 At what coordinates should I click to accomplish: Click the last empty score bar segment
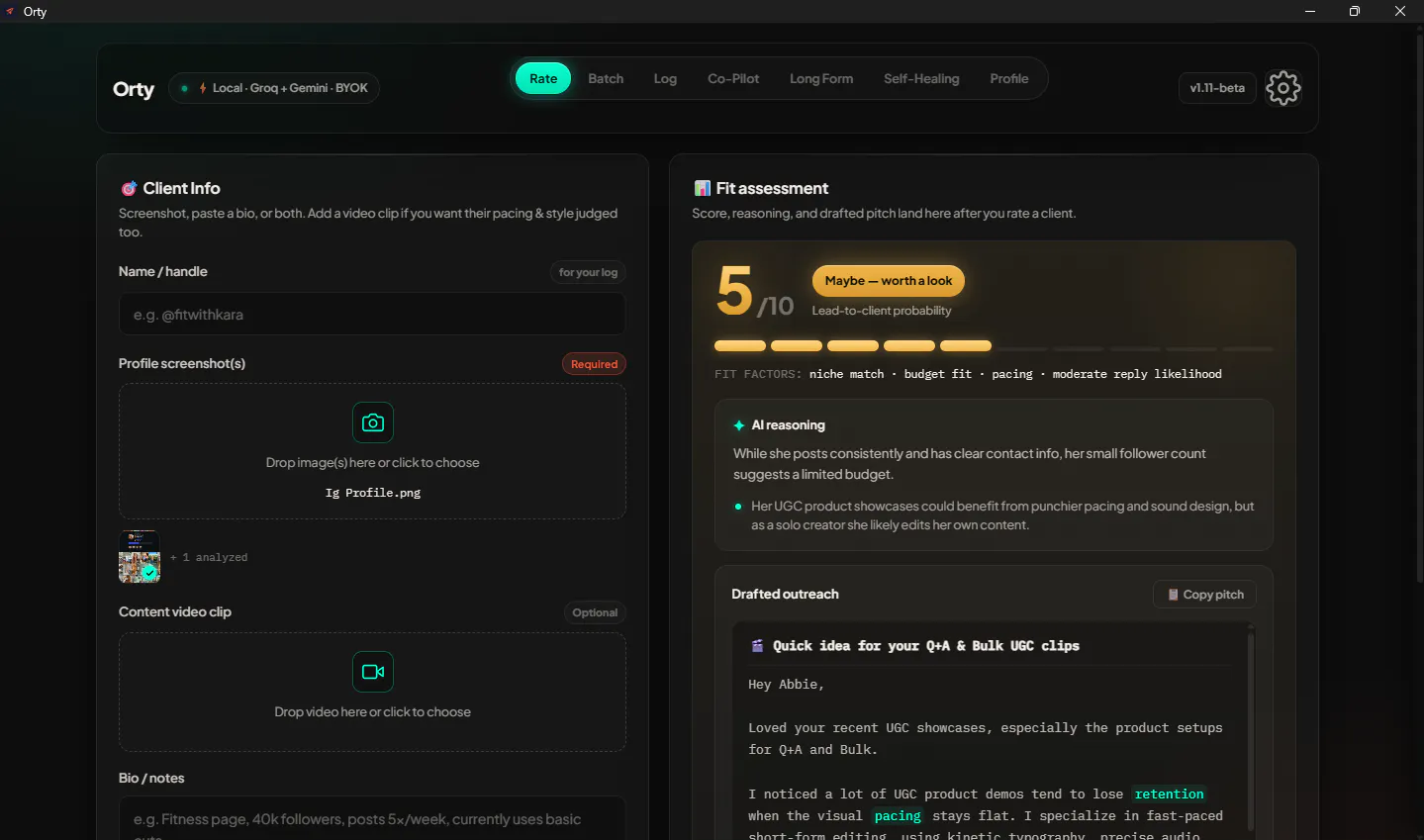(1247, 348)
